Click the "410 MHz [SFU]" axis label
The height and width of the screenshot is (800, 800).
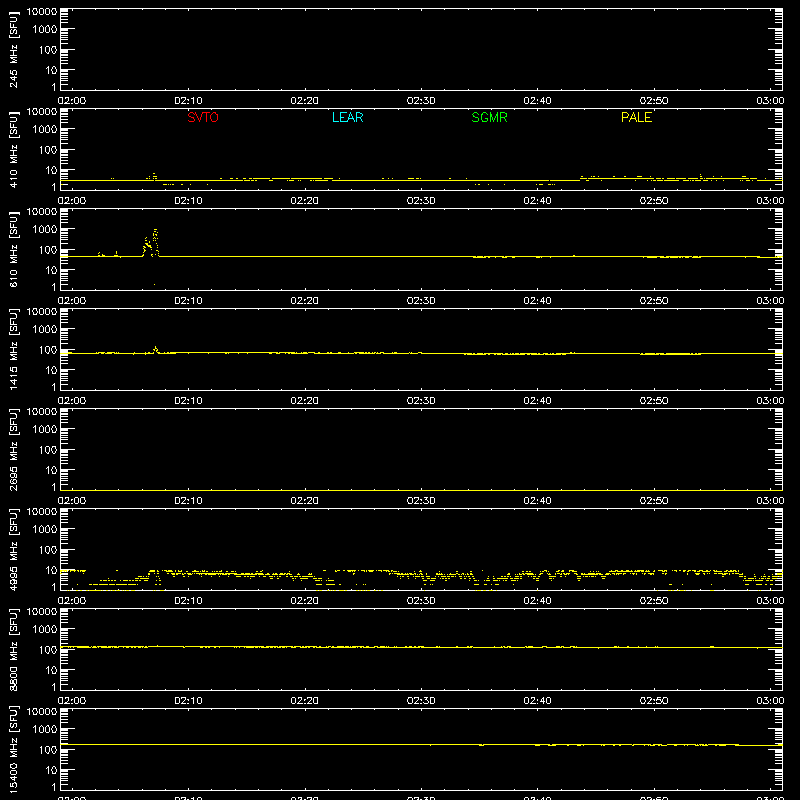click(13, 149)
